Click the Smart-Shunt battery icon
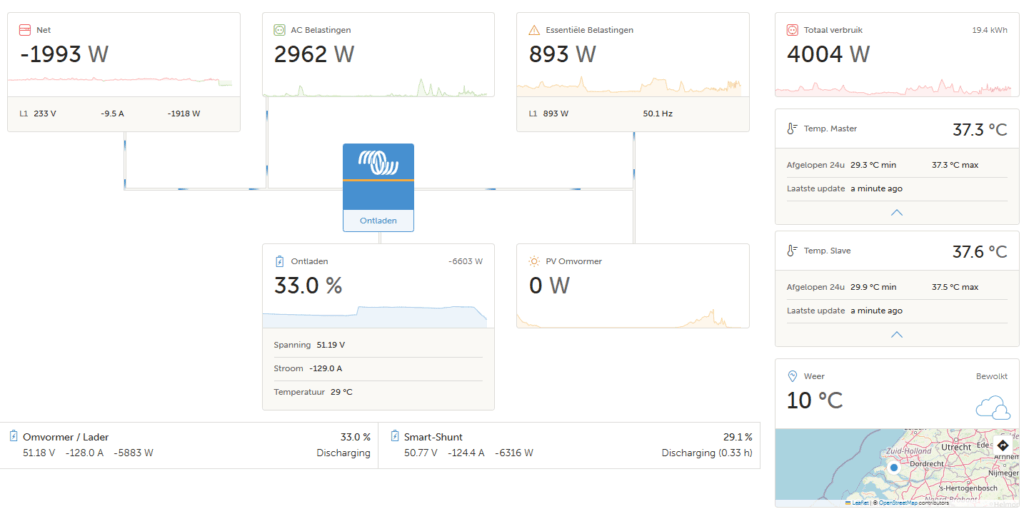This screenshot has width=1024, height=514. pos(395,436)
